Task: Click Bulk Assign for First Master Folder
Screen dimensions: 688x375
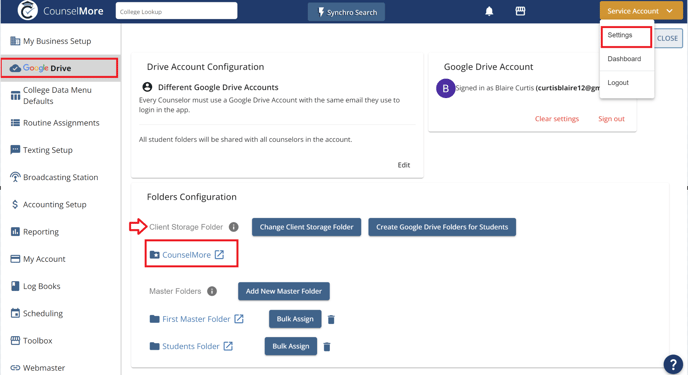Action: pos(295,319)
